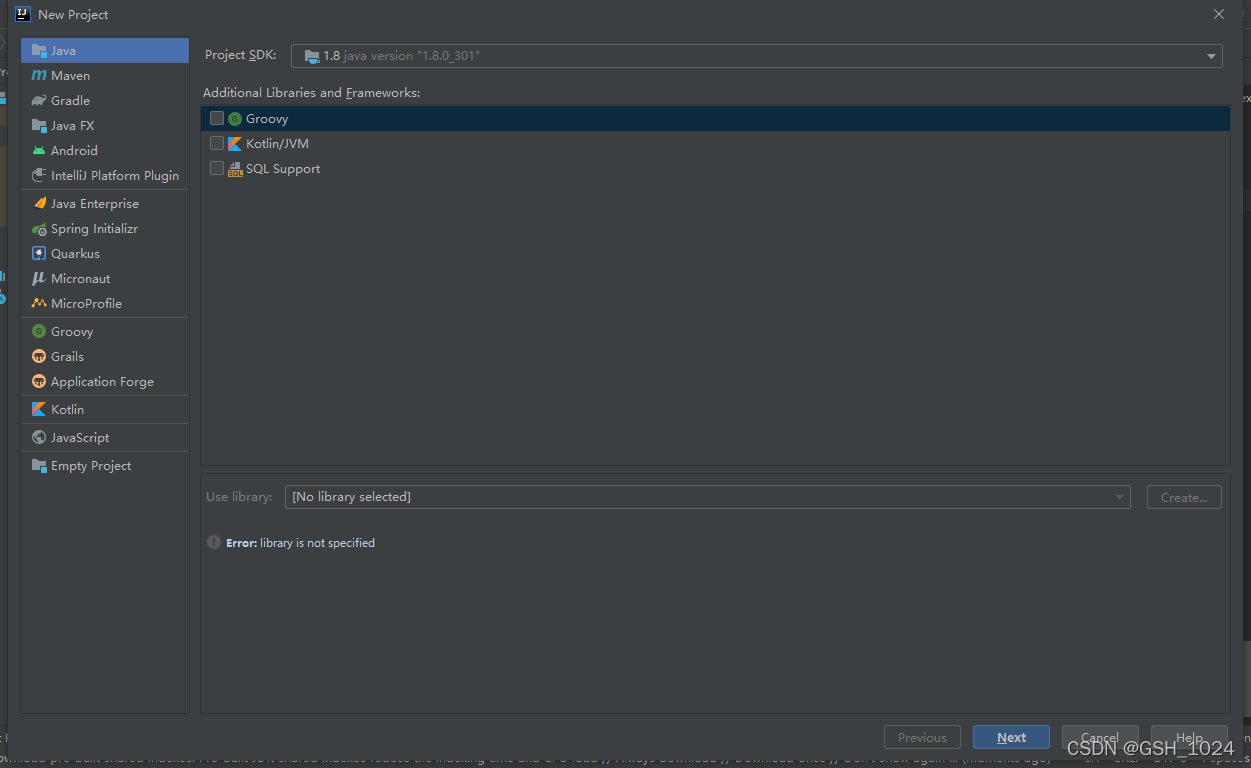Select Android project type
Viewport: 1251px width, 768px height.
coord(105,150)
